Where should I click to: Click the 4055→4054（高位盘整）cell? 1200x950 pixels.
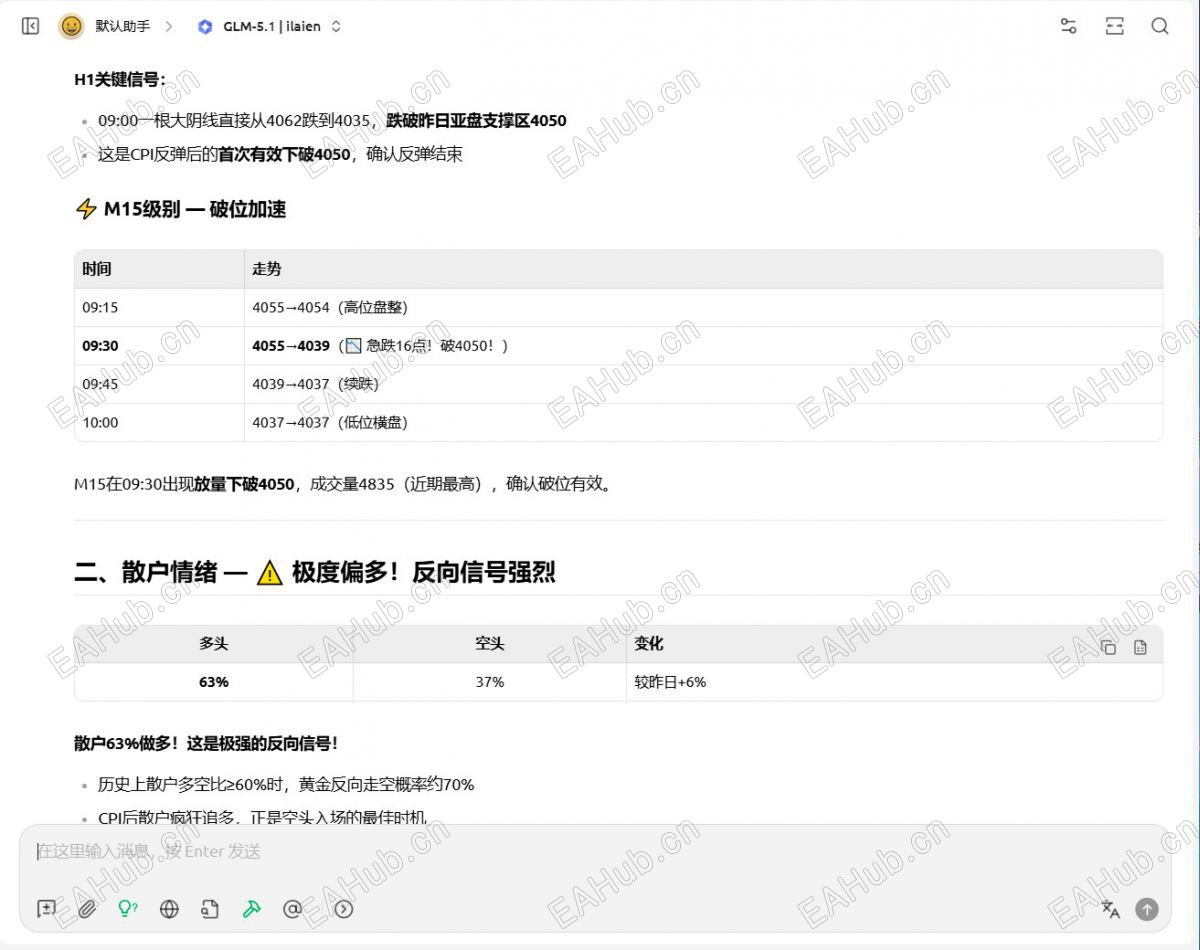pyautogui.click(x=703, y=307)
